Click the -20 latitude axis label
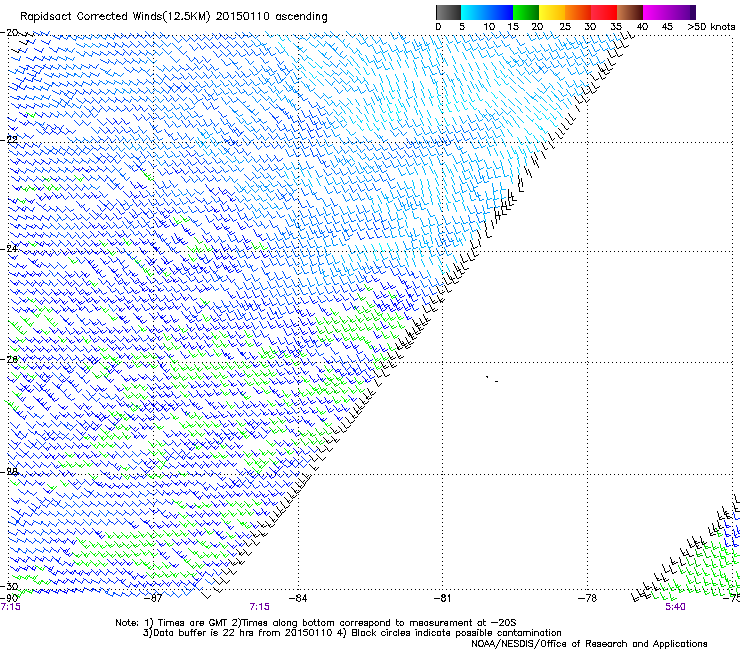The height and width of the screenshot is (650, 740). click(10, 33)
